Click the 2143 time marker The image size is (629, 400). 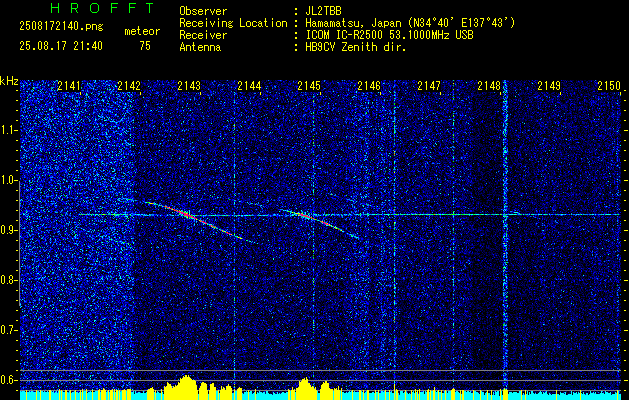point(189,86)
